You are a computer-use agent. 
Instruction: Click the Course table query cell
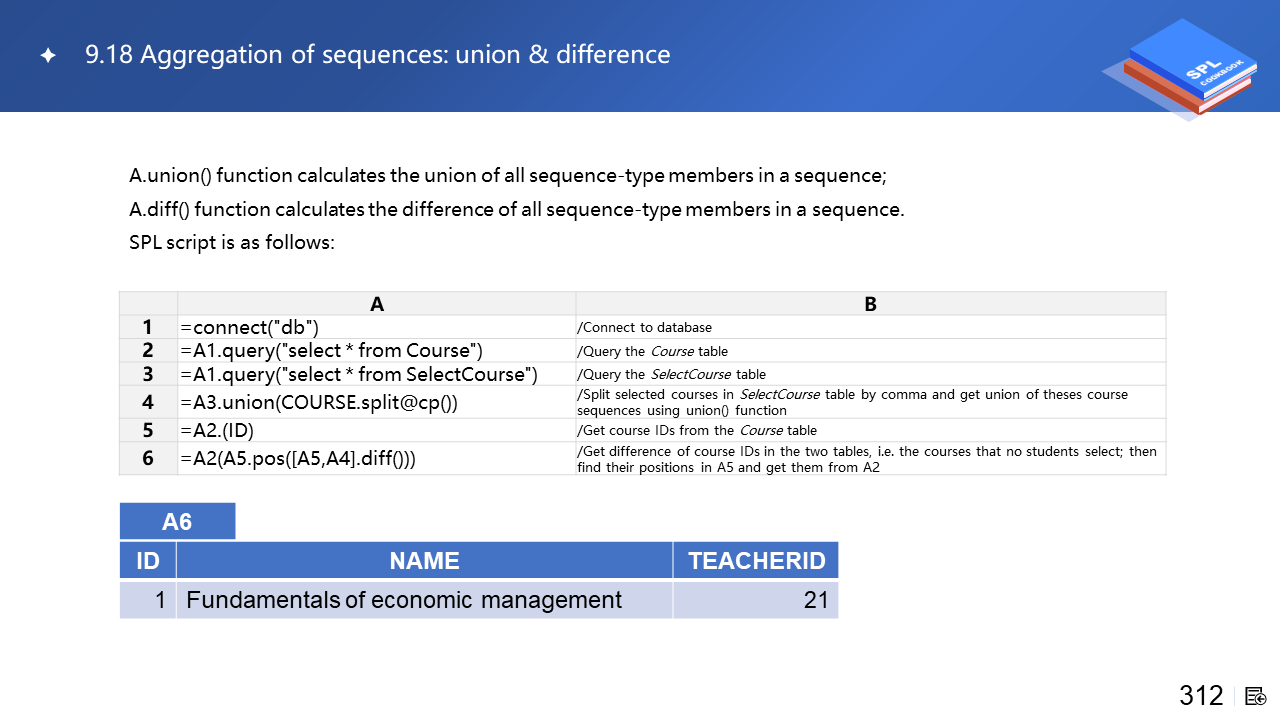tap(376, 350)
